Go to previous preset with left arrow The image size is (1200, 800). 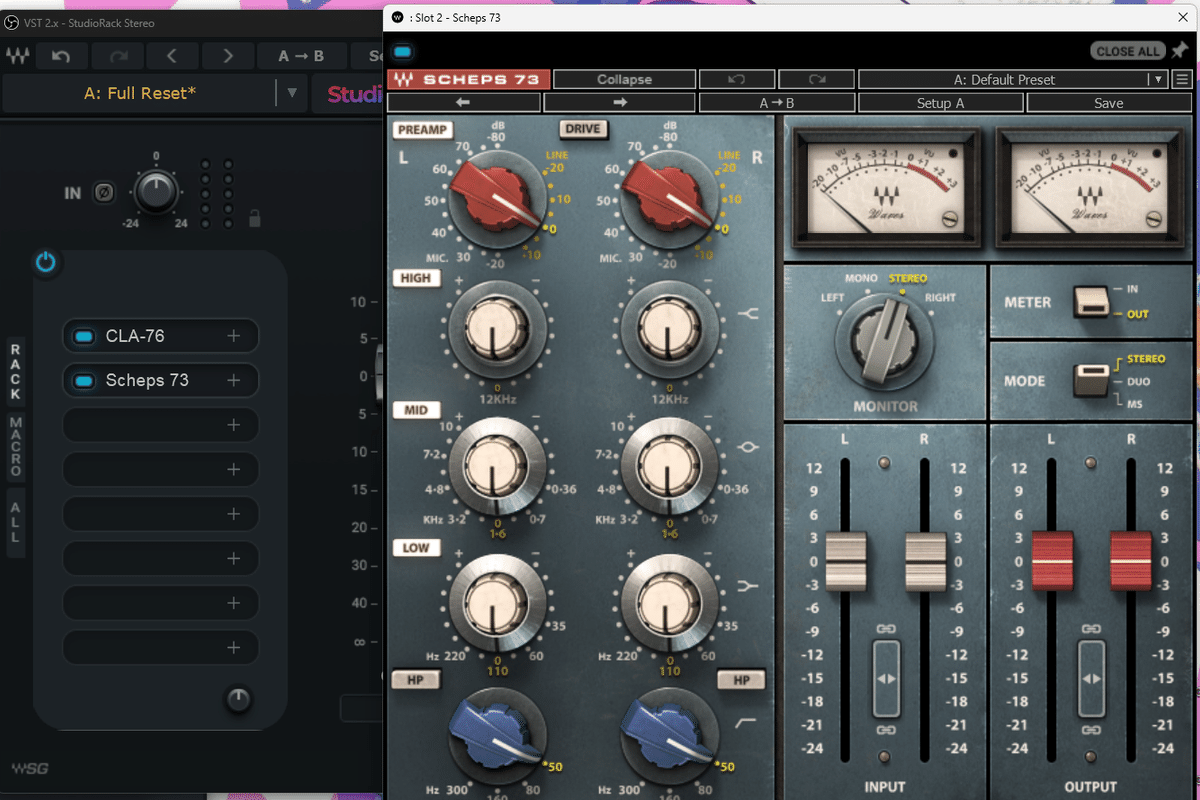(x=464, y=103)
